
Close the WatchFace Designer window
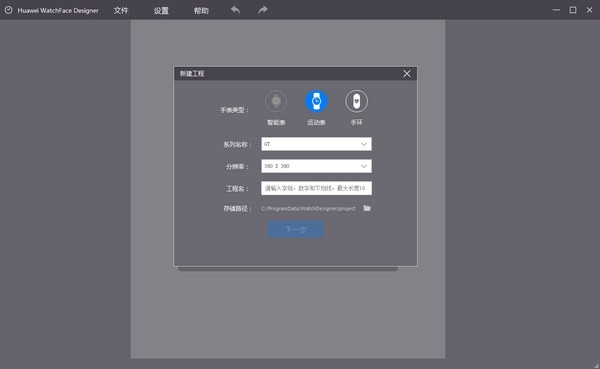[x=589, y=10]
